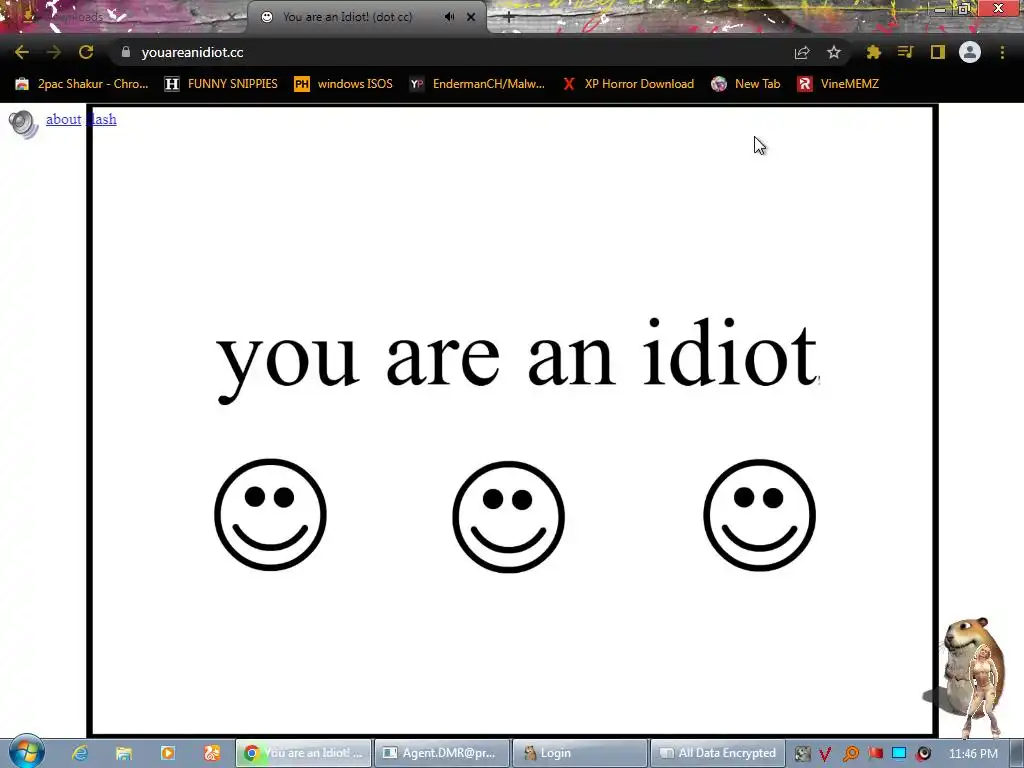The image size is (1024, 768).
Task: Open Chrome's three-dot menu
Action: (x=1002, y=52)
